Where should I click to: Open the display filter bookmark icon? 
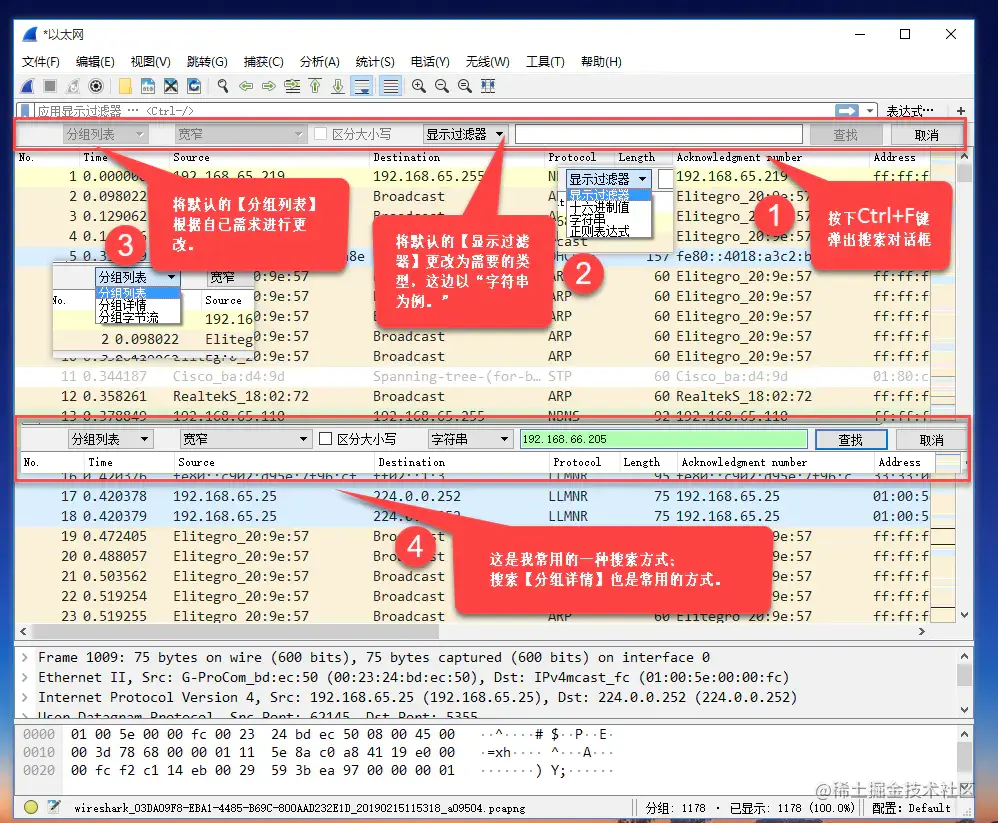pos(25,111)
